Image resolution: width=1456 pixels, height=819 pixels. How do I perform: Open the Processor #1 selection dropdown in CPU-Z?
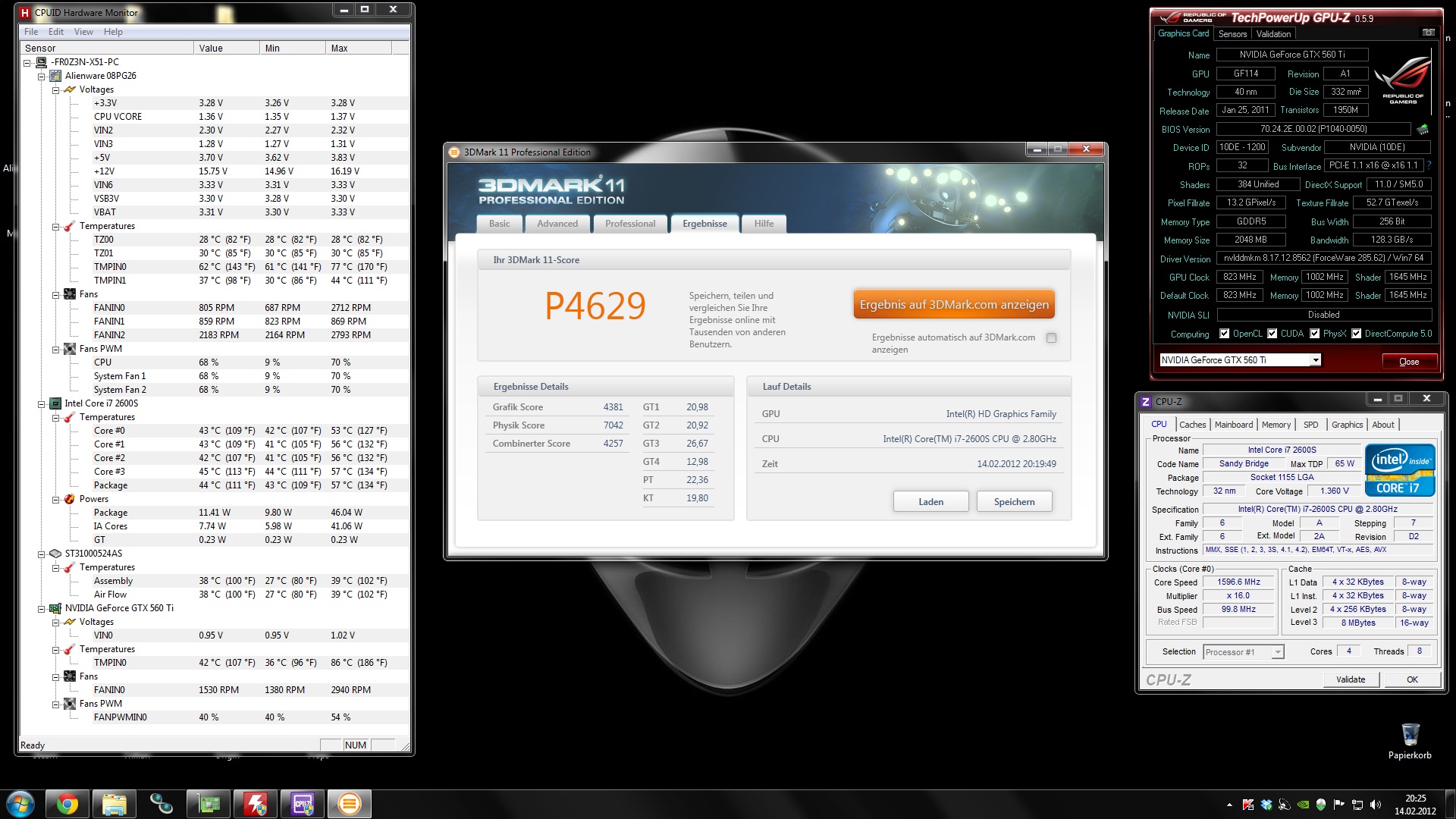1278,652
